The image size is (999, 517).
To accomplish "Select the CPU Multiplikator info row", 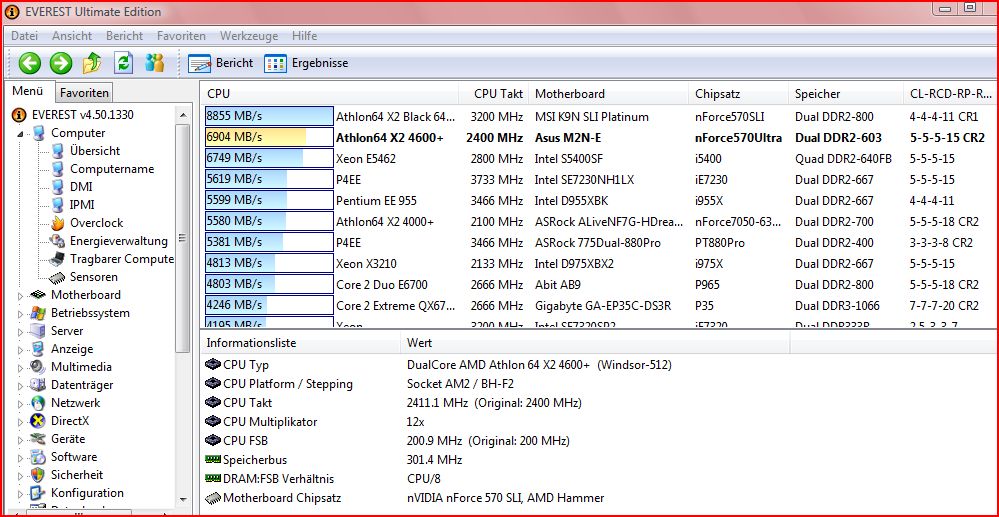I will (x=599, y=421).
